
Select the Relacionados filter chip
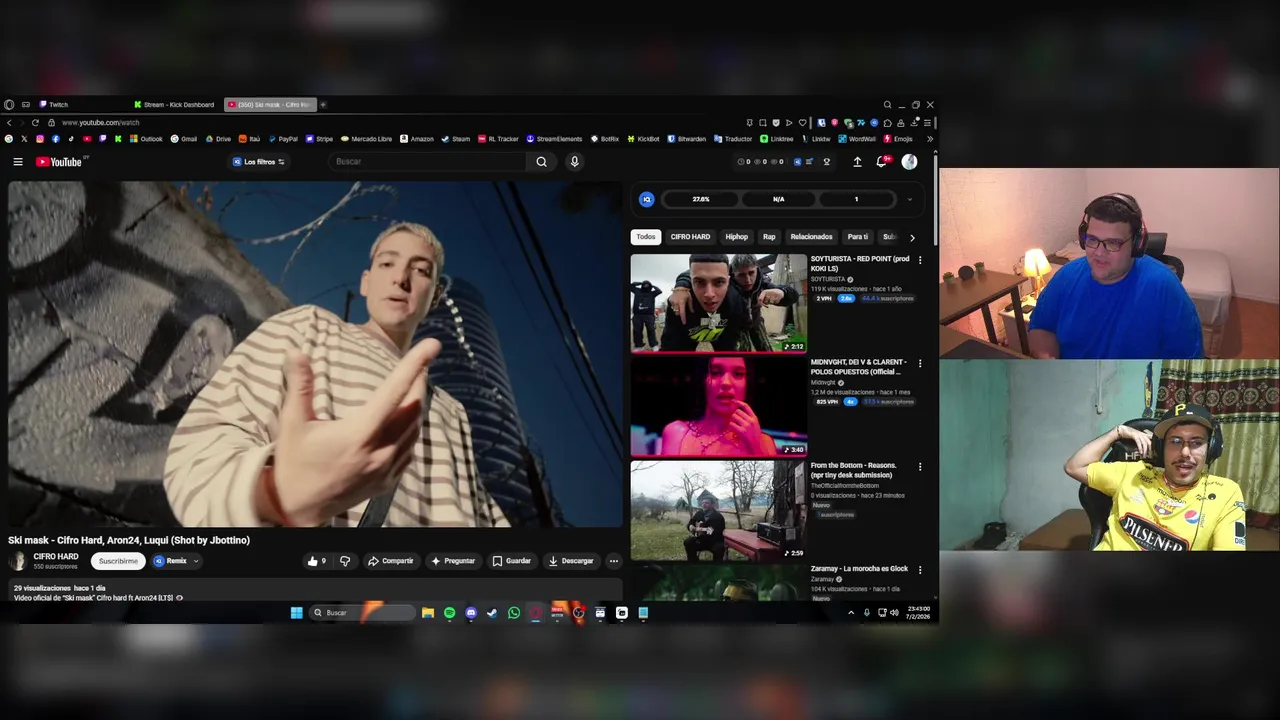(811, 237)
